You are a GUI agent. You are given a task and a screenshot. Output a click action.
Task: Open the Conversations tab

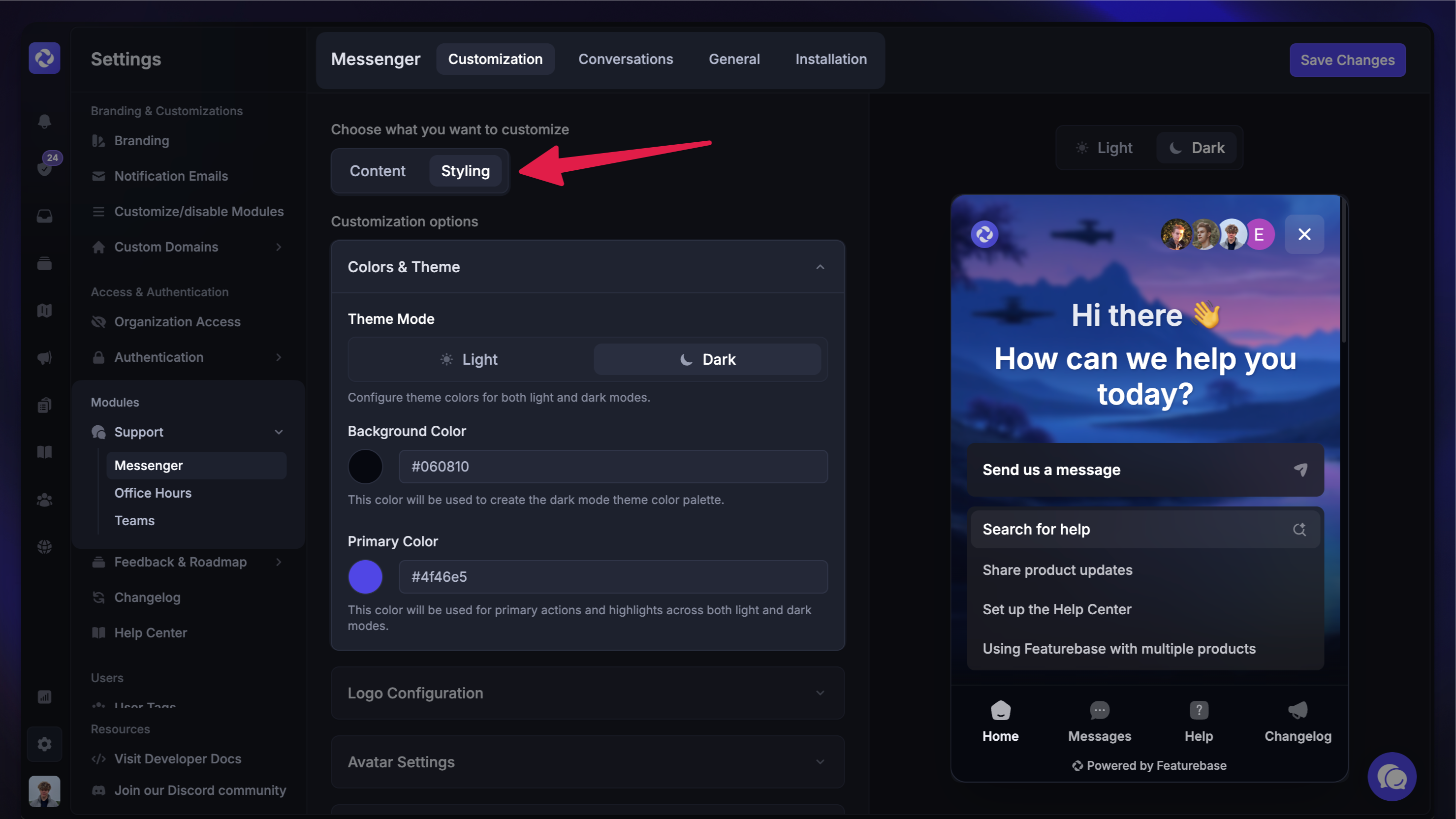tap(625, 60)
